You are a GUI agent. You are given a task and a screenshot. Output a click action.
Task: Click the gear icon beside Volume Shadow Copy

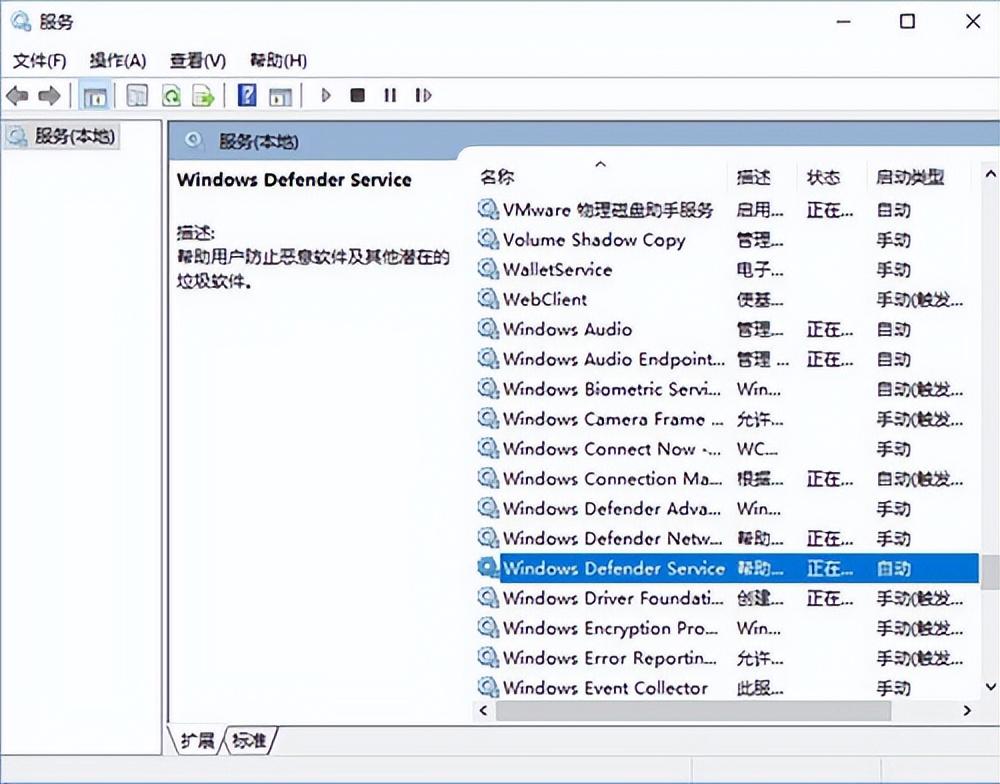[x=488, y=239]
